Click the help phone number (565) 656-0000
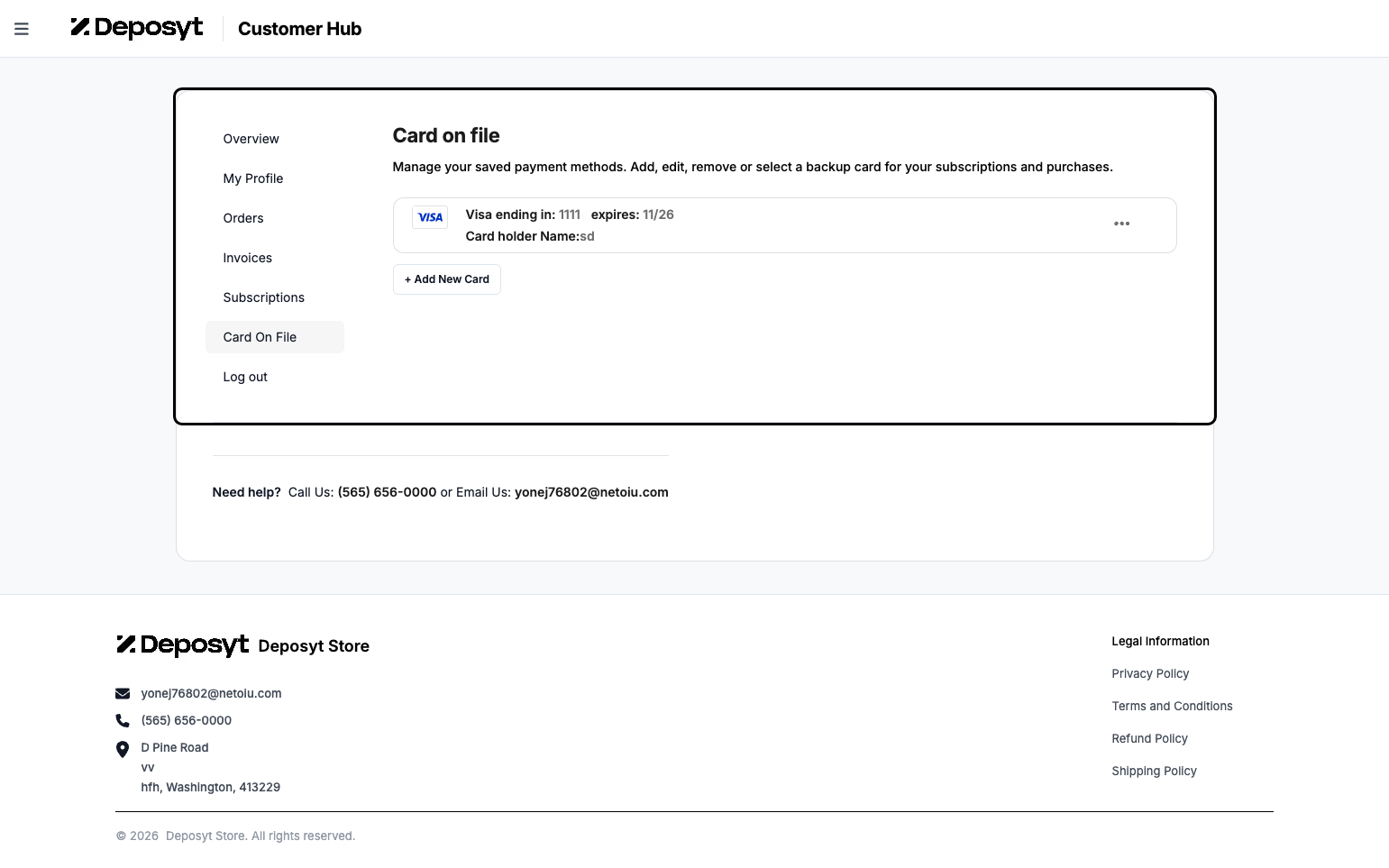The image size is (1389, 868). point(387,492)
